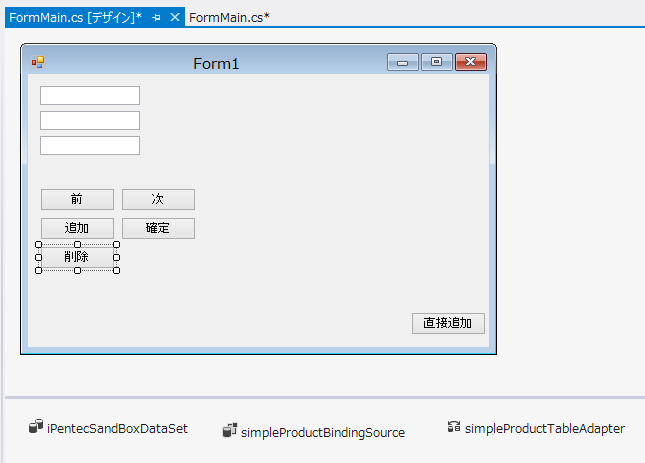Select simpleProductBindingSource component icon
This screenshot has height=463, width=645.
pos(230,430)
